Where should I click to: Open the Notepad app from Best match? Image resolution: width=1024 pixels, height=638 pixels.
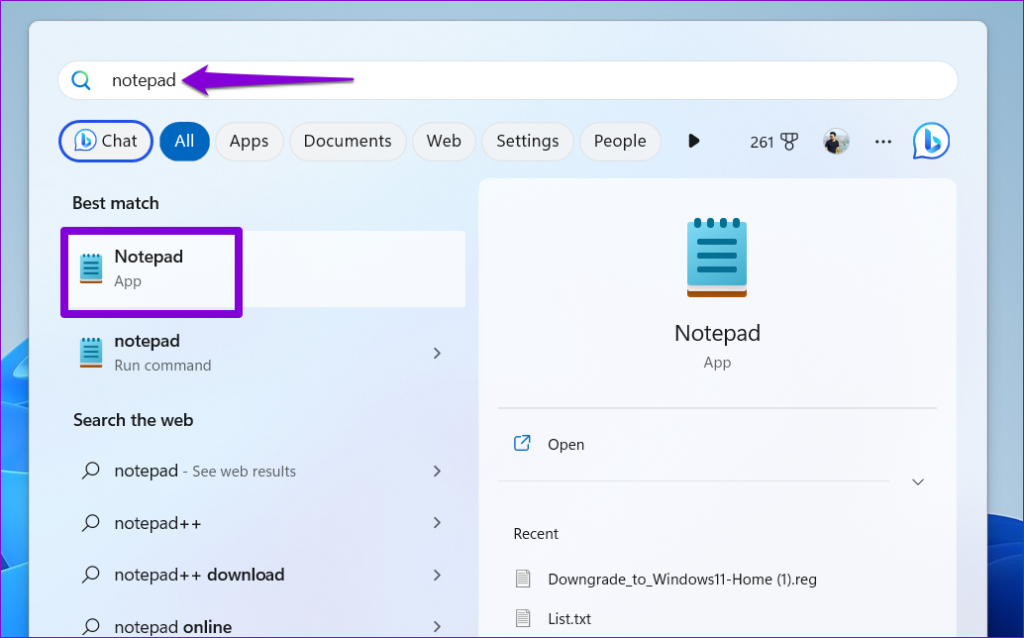click(148, 267)
